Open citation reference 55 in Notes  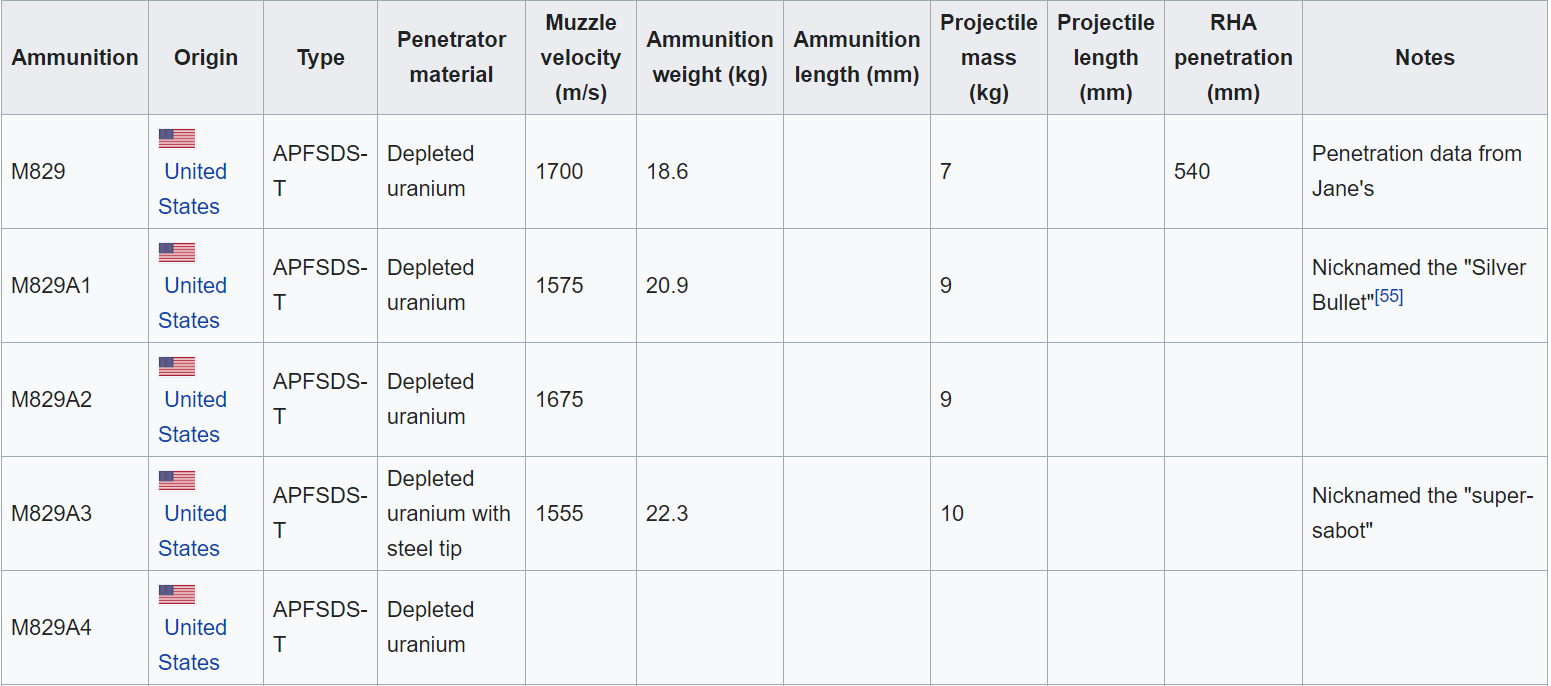(x=1389, y=297)
